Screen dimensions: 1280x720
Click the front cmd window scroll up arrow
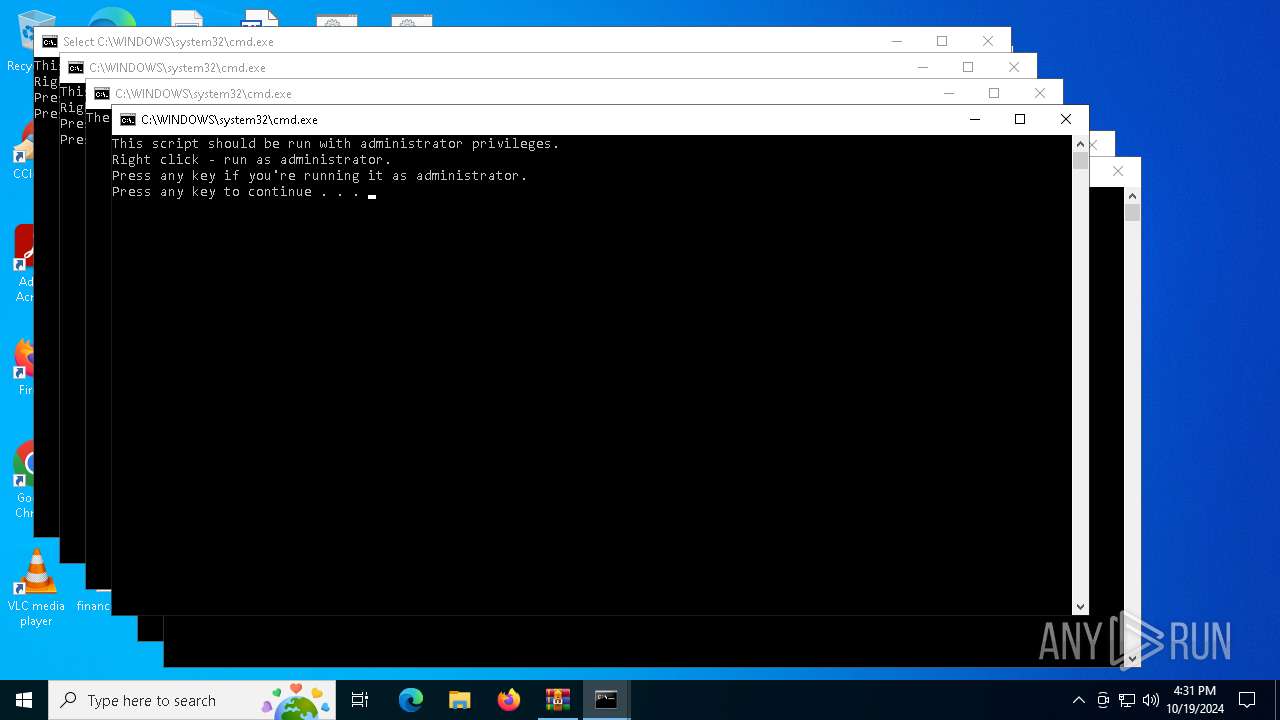pyautogui.click(x=1080, y=144)
